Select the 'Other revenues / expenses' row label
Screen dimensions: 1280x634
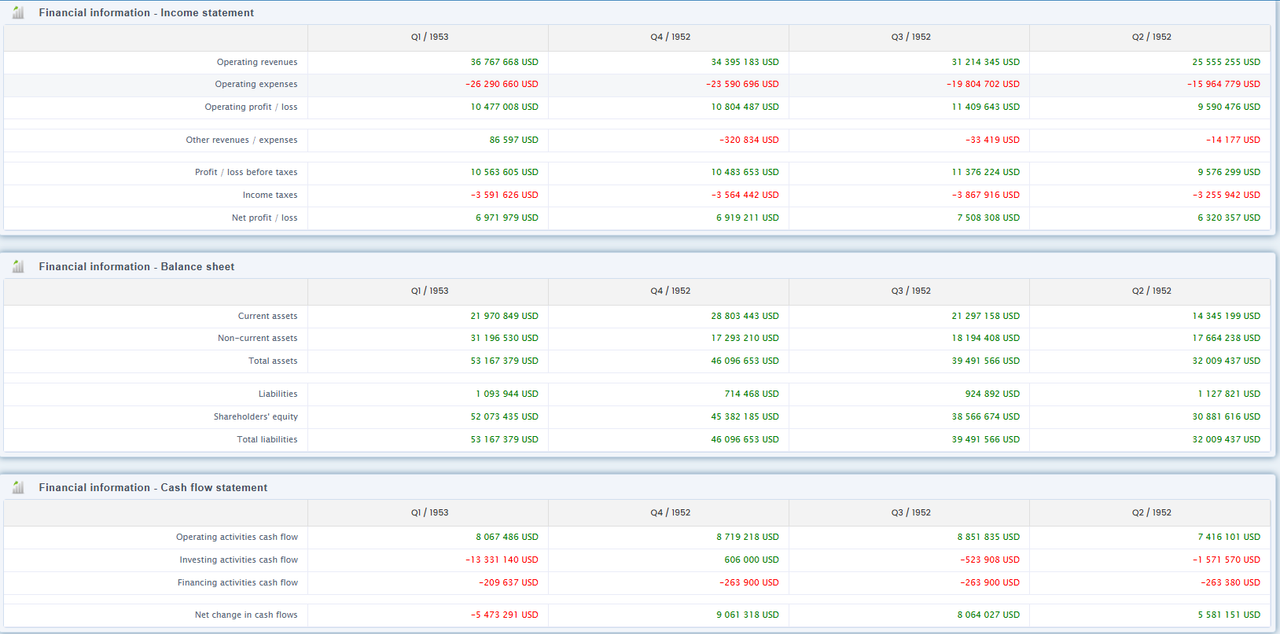242,140
